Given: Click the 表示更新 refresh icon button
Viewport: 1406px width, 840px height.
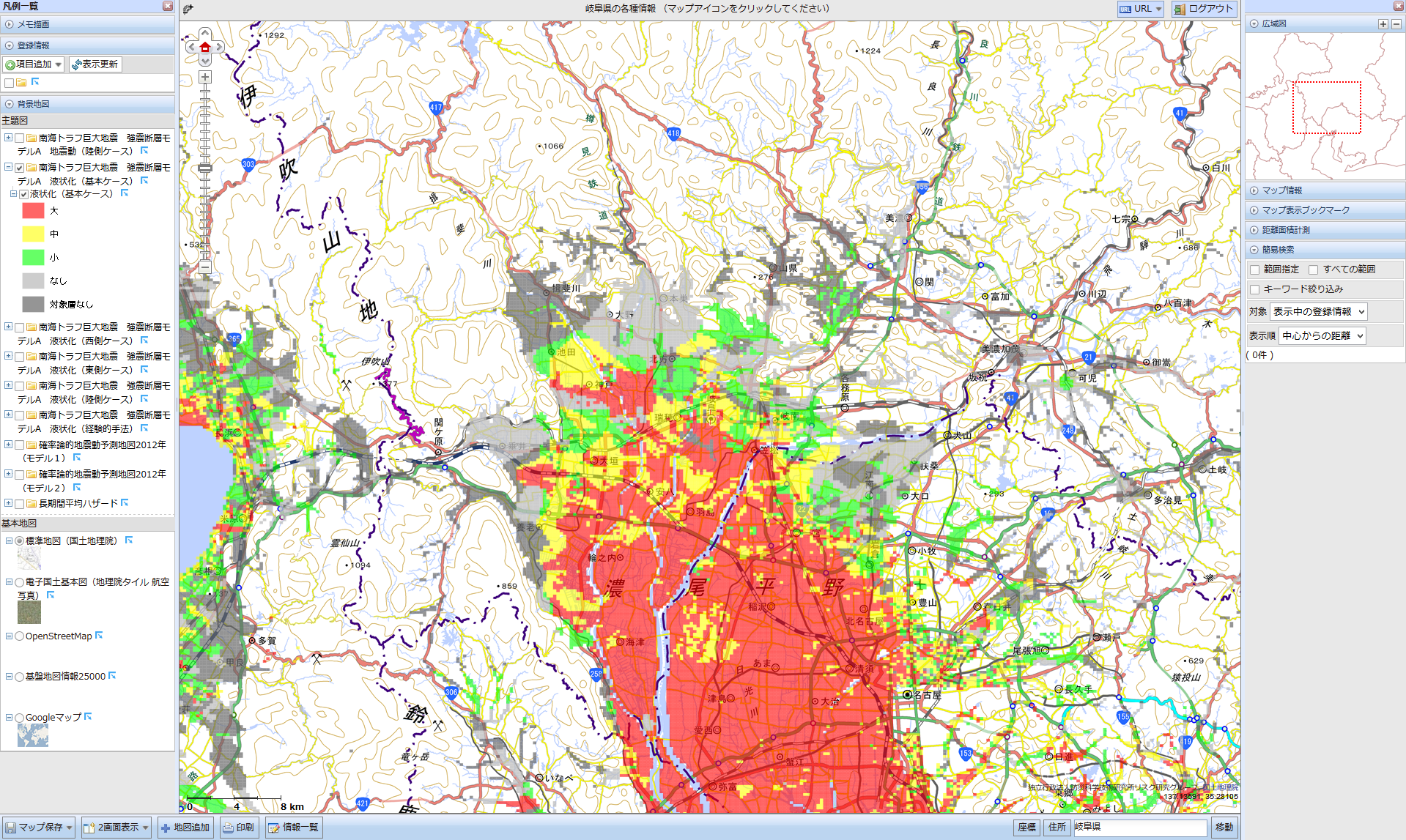Looking at the screenshot, I should coord(95,64).
